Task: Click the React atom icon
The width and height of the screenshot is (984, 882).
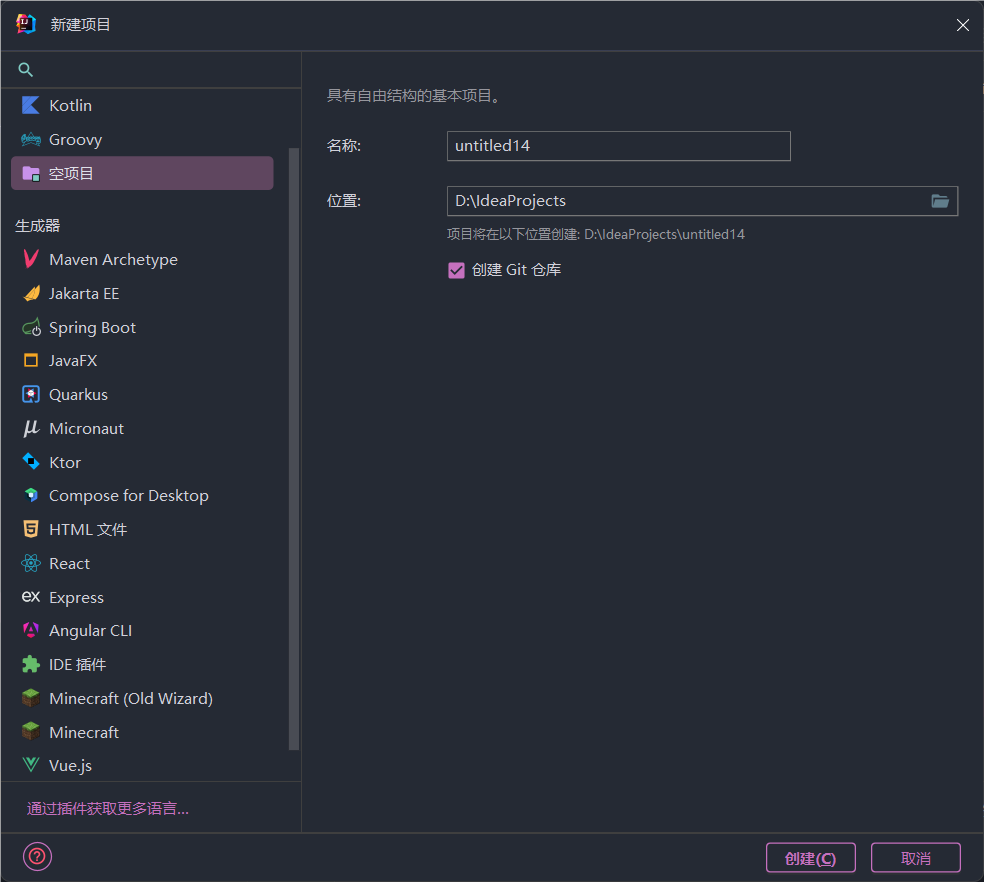Action: point(31,563)
